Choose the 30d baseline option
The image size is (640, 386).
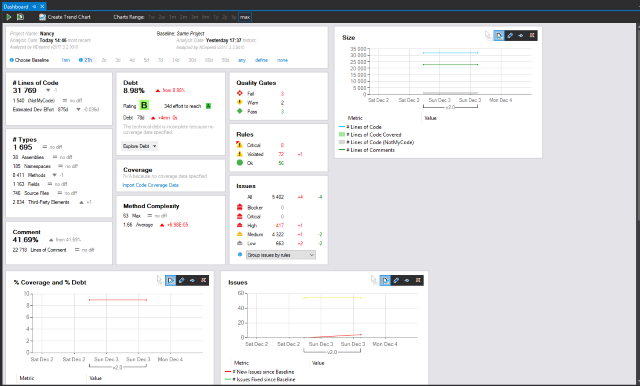pyautogui.click(x=192, y=60)
